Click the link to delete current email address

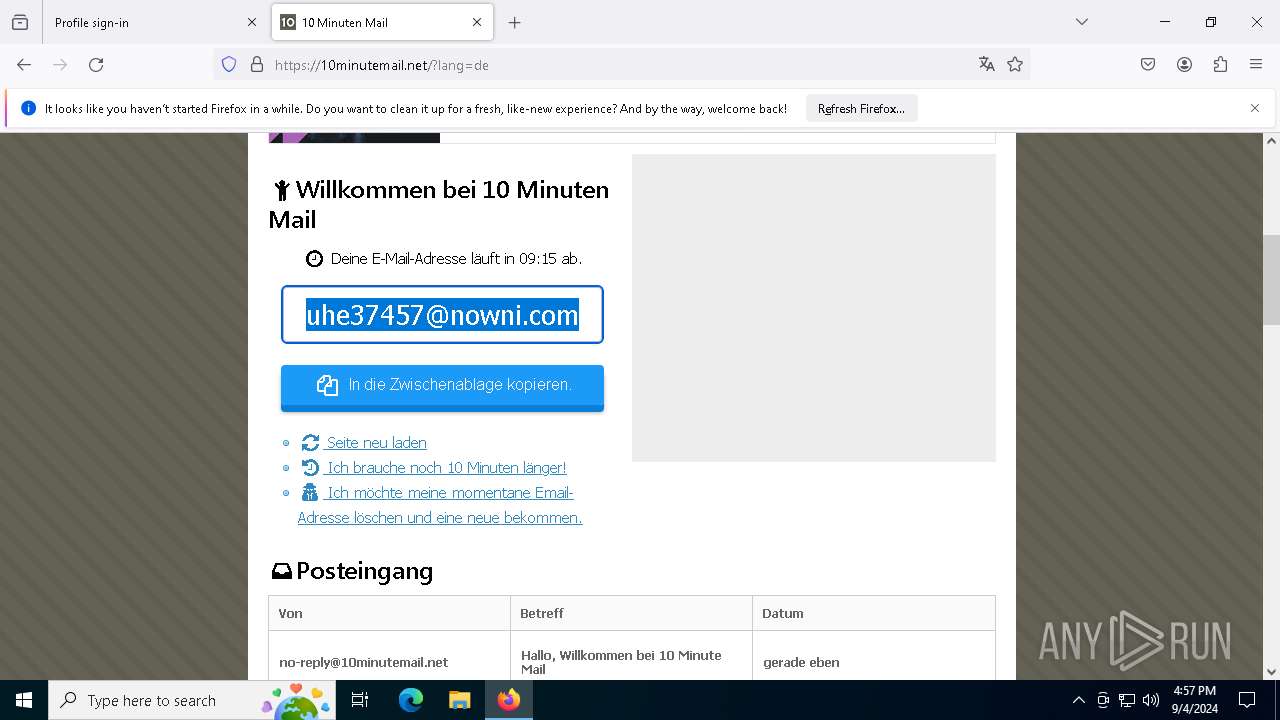click(x=440, y=505)
